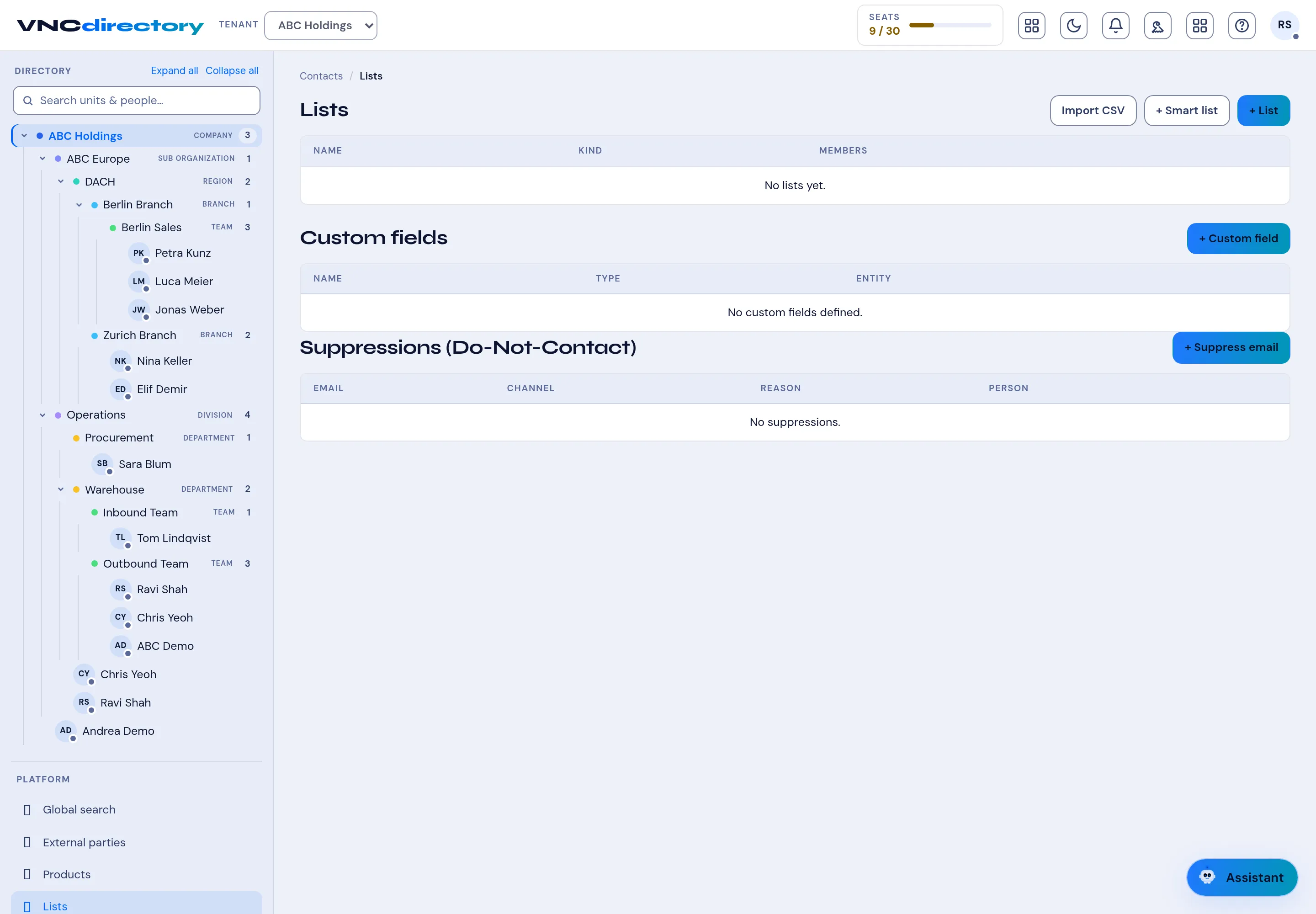This screenshot has width=1316, height=914.
Task: Select Andrea Demo's AD avatar
Action: [x=66, y=731]
